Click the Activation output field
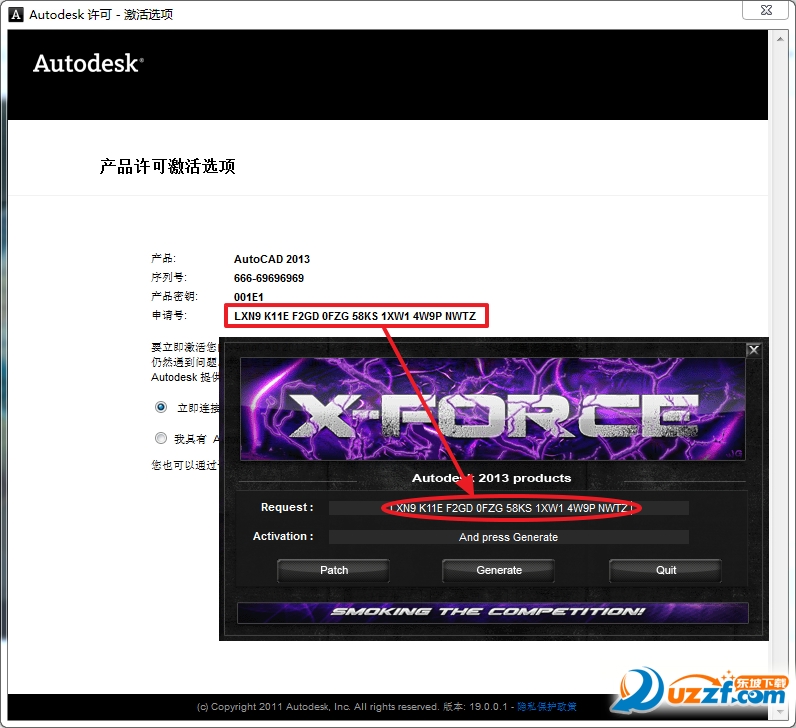Viewport: 796px width, 728px height. point(509,537)
